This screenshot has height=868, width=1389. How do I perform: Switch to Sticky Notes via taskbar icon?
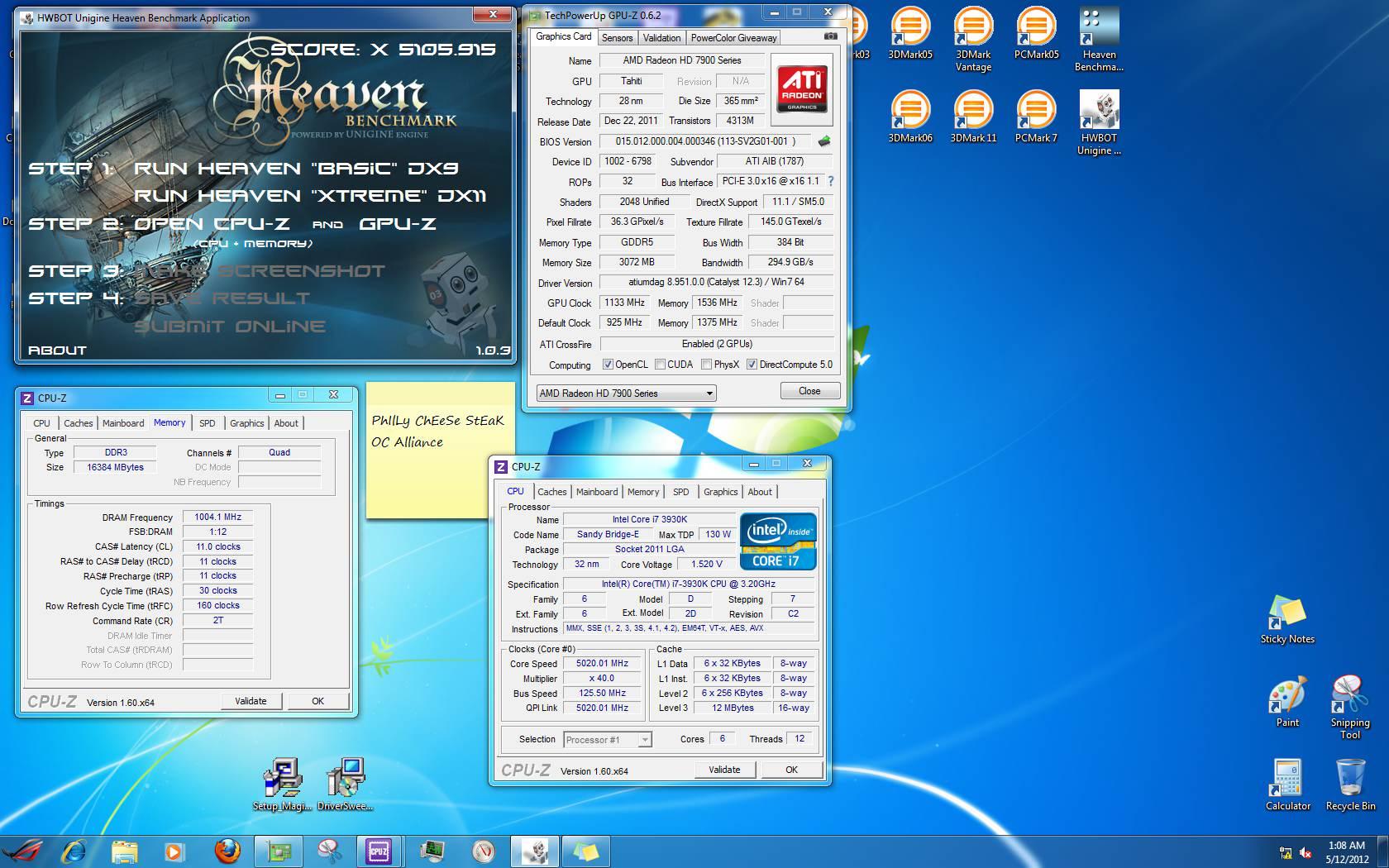[x=585, y=851]
